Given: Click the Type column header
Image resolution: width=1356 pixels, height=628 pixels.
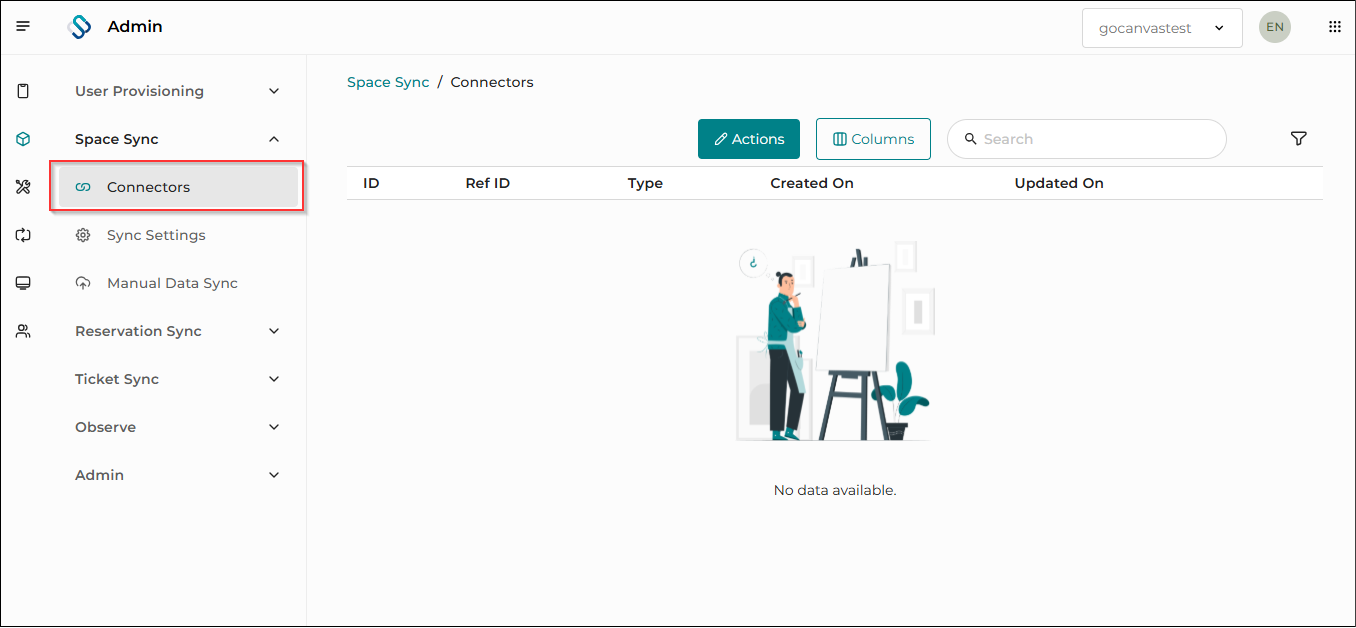Looking at the screenshot, I should [x=645, y=183].
